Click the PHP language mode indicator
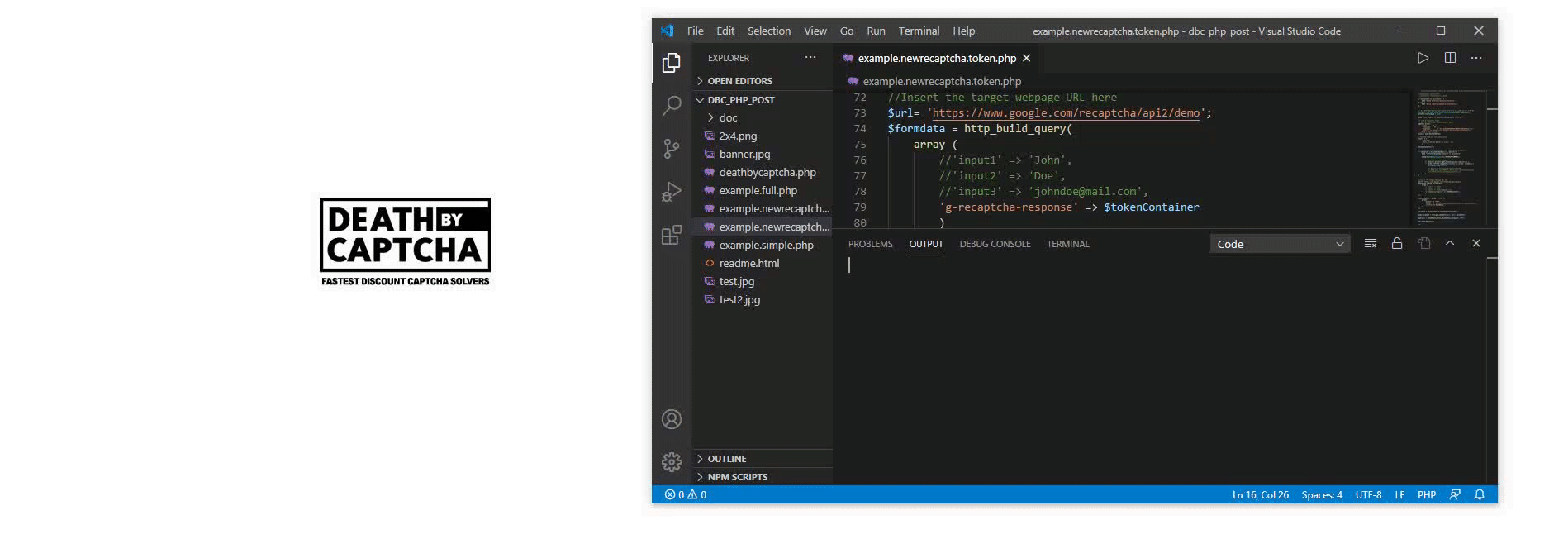This screenshot has height=539, width=1568. 1426,495
